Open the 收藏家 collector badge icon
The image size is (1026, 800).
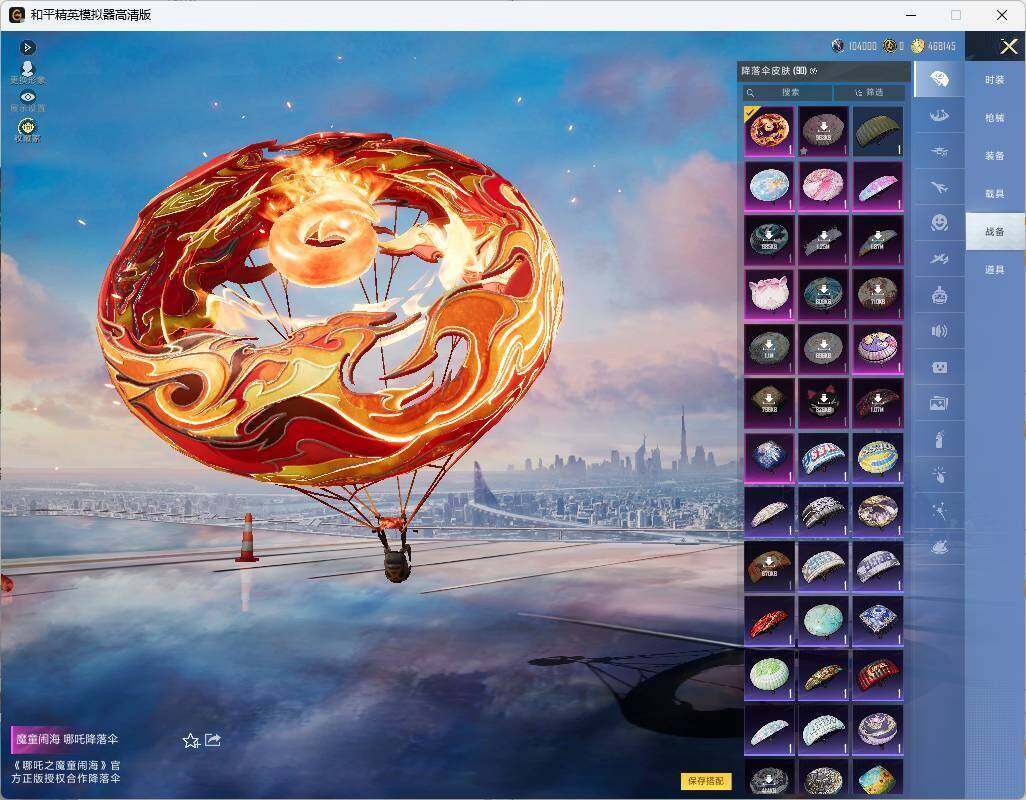point(27,130)
